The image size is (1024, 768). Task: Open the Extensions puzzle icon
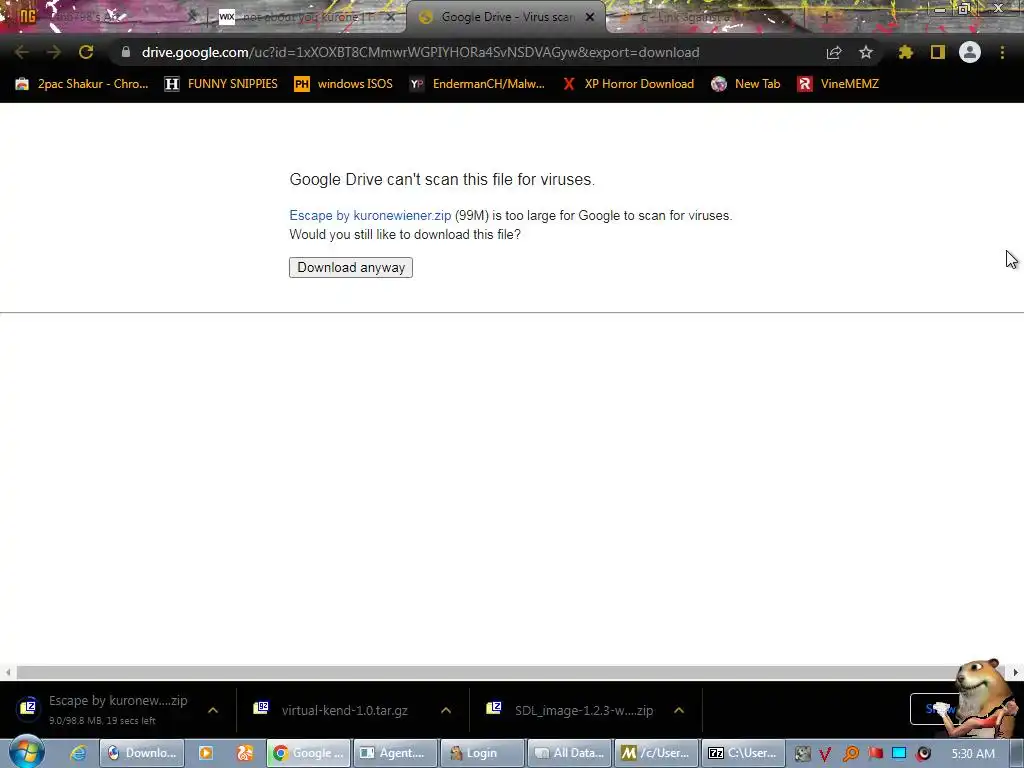click(x=905, y=52)
